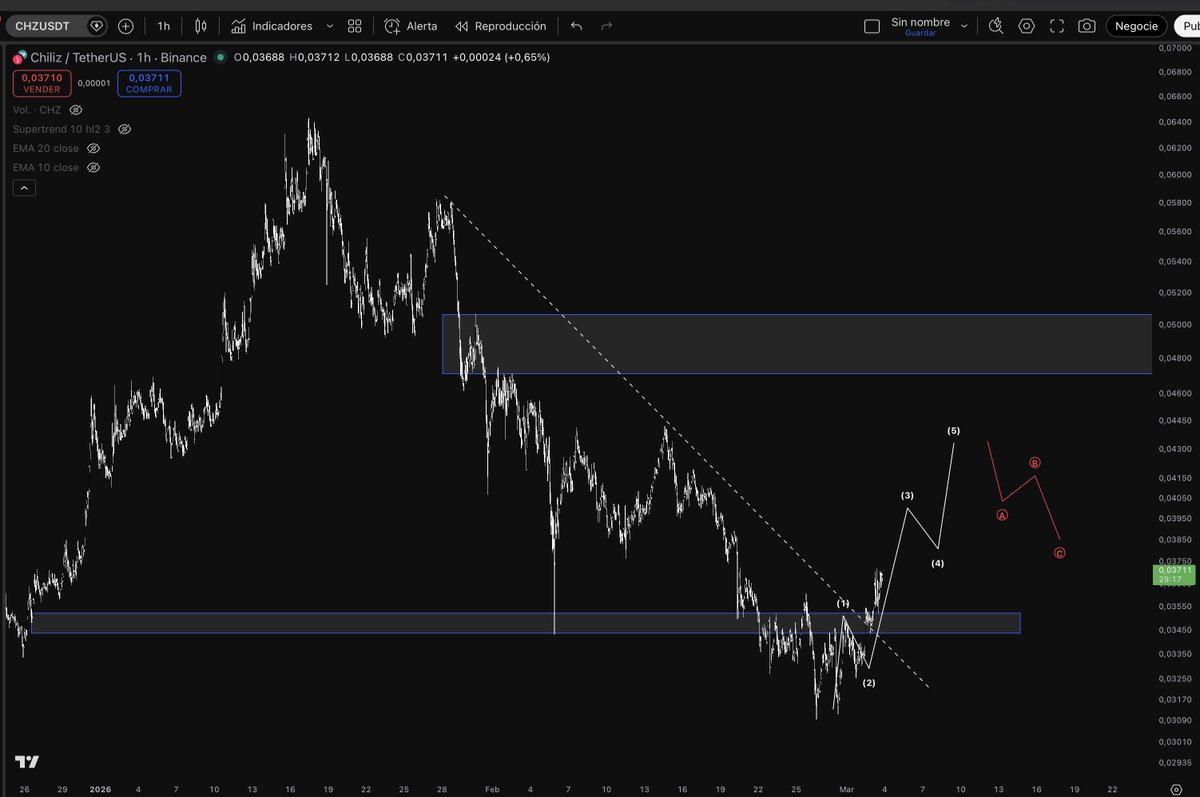The image size is (1200, 797).
Task: Click the 0,07000 price axis label
Action: click(1174, 48)
